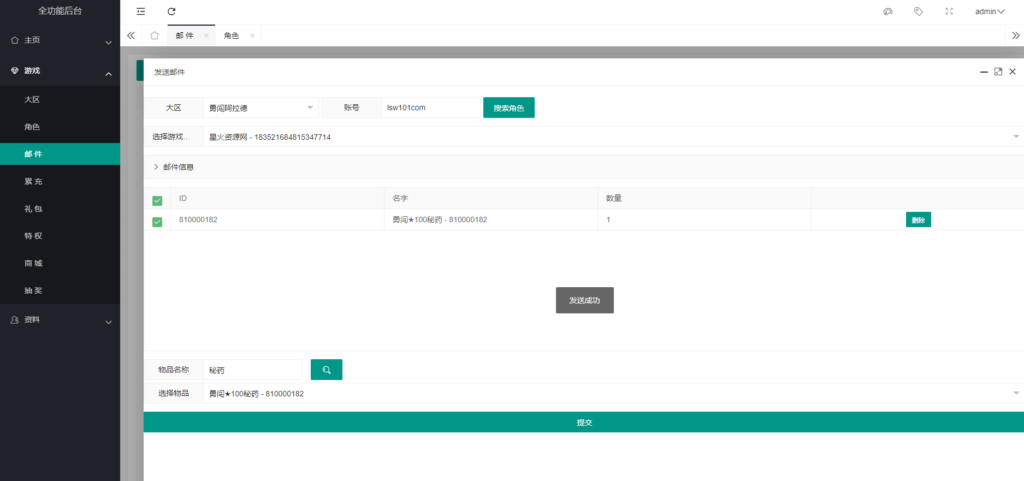Click the home tab icon
The width and height of the screenshot is (1024, 481).
pos(154,35)
